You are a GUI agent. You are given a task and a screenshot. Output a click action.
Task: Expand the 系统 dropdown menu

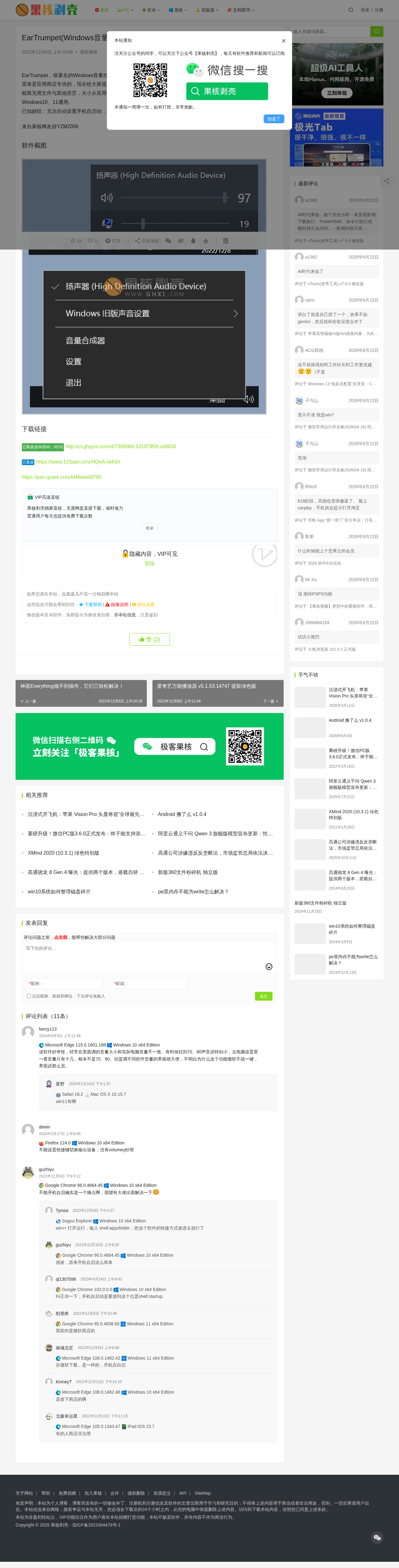[x=178, y=10]
